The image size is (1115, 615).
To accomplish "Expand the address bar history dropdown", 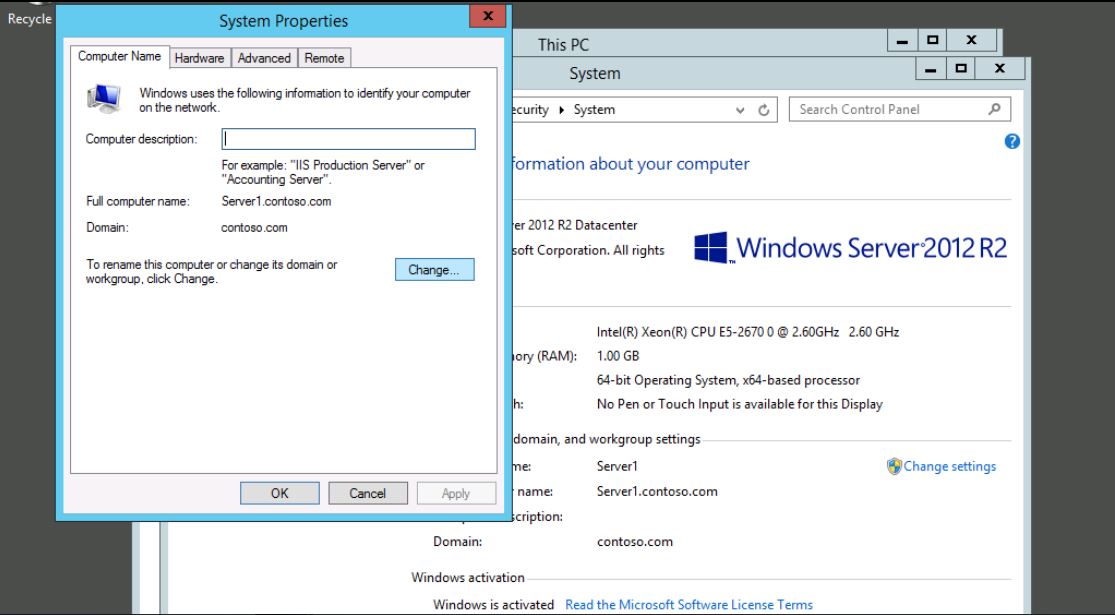I will [x=741, y=110].
